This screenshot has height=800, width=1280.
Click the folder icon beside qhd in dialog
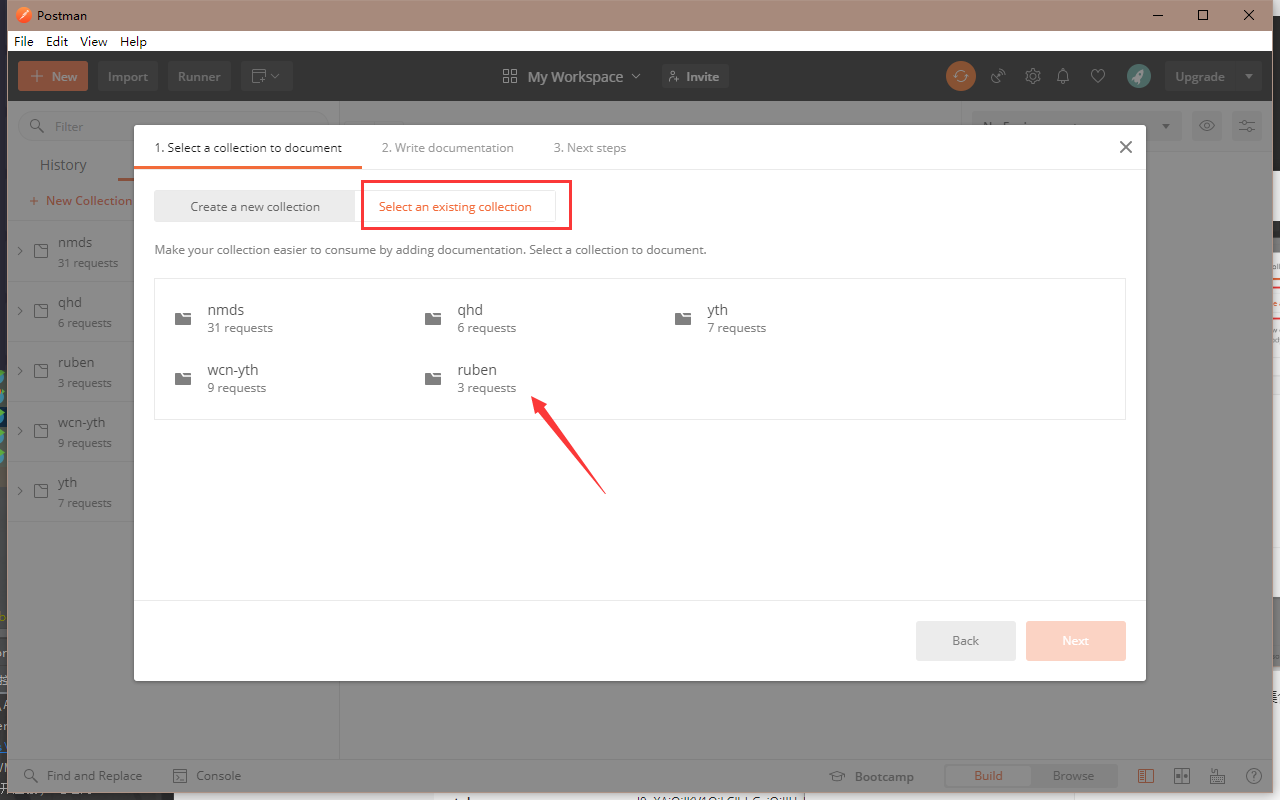click(433, 318)
